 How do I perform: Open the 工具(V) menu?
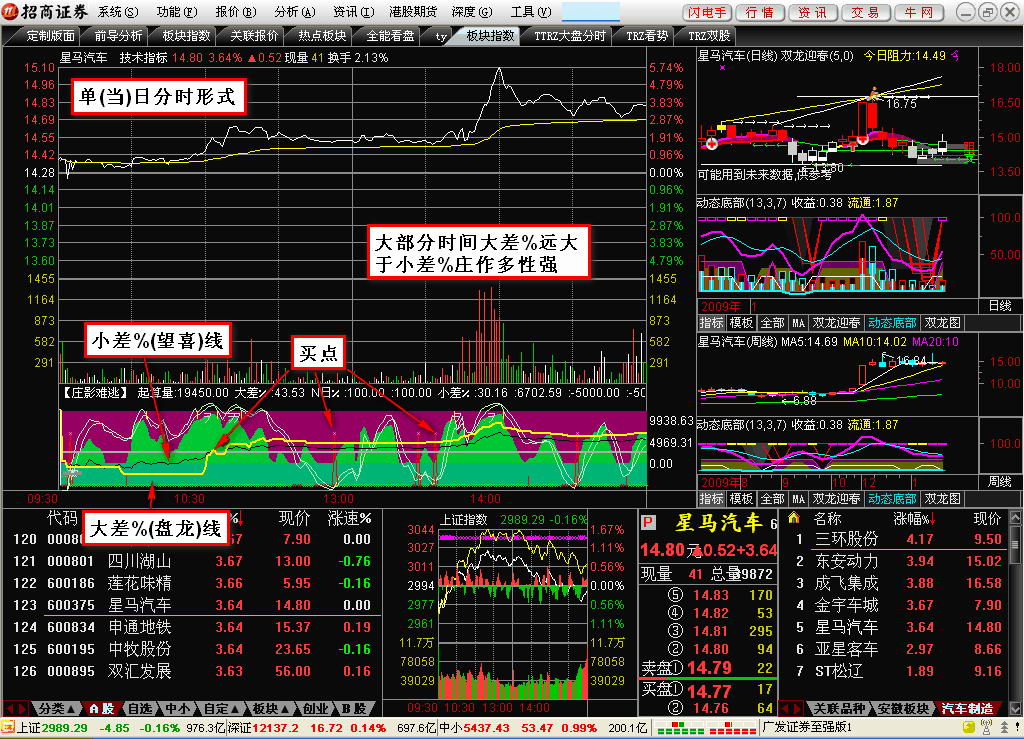pos(530,12)
